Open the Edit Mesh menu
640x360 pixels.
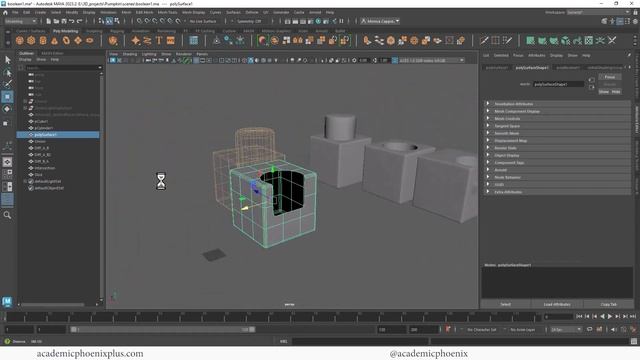(x=144, y=13)
